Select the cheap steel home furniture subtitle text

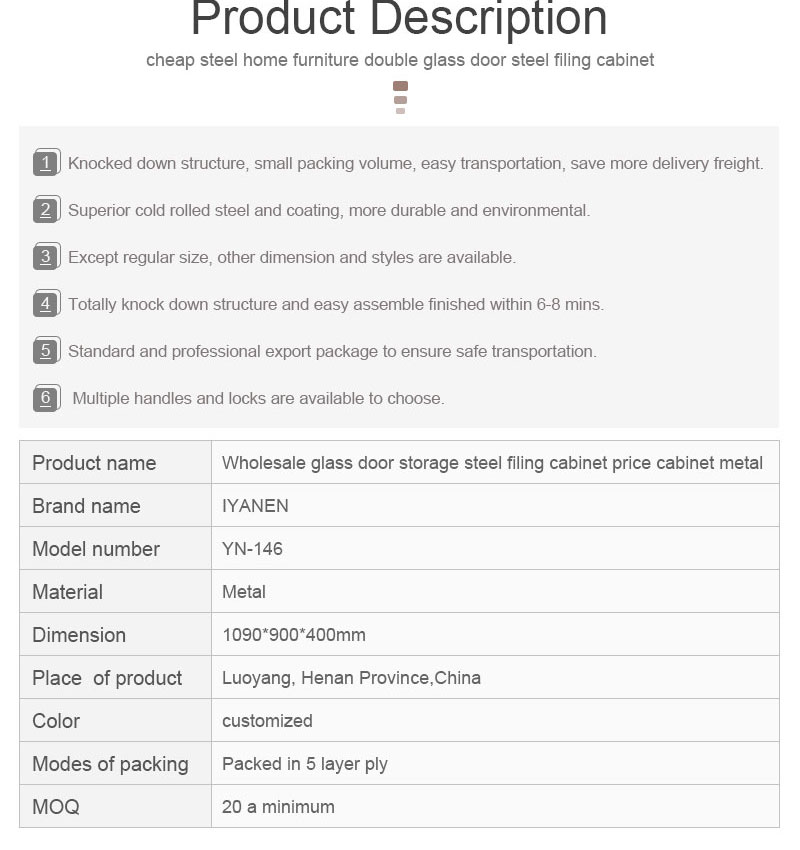tap(400, 60)
